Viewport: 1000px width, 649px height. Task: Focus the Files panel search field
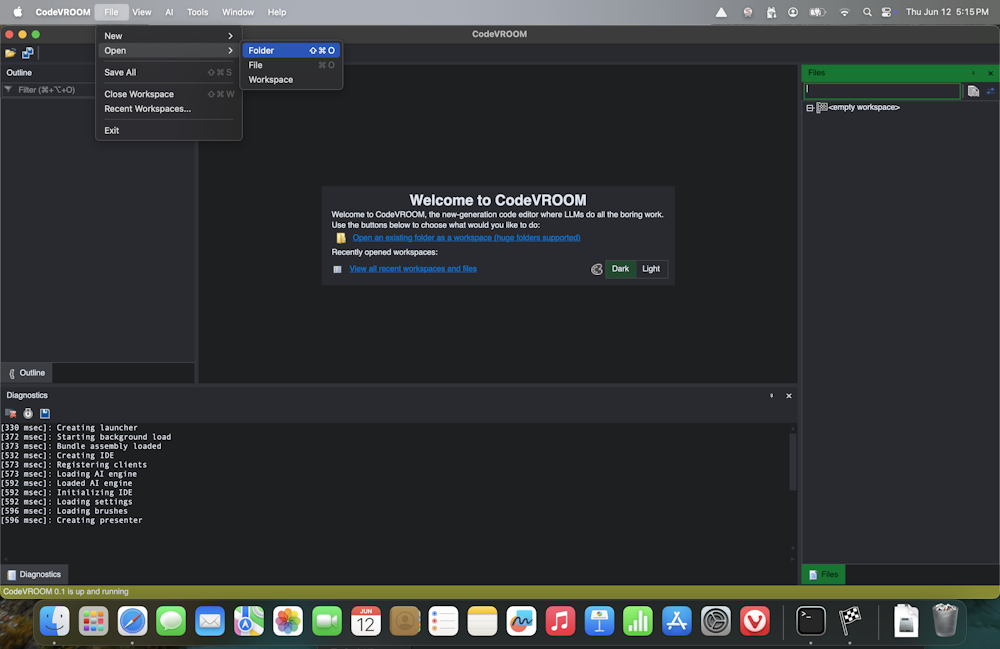(x=882, y=91)
